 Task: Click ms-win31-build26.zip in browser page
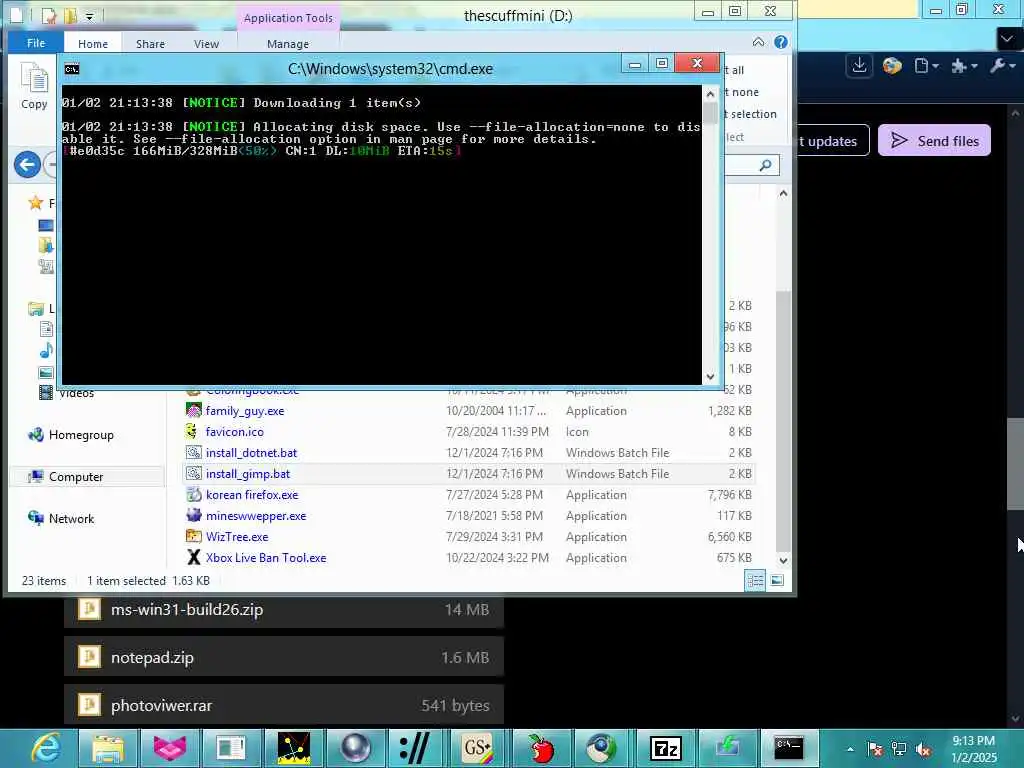[x=284, y=609]
